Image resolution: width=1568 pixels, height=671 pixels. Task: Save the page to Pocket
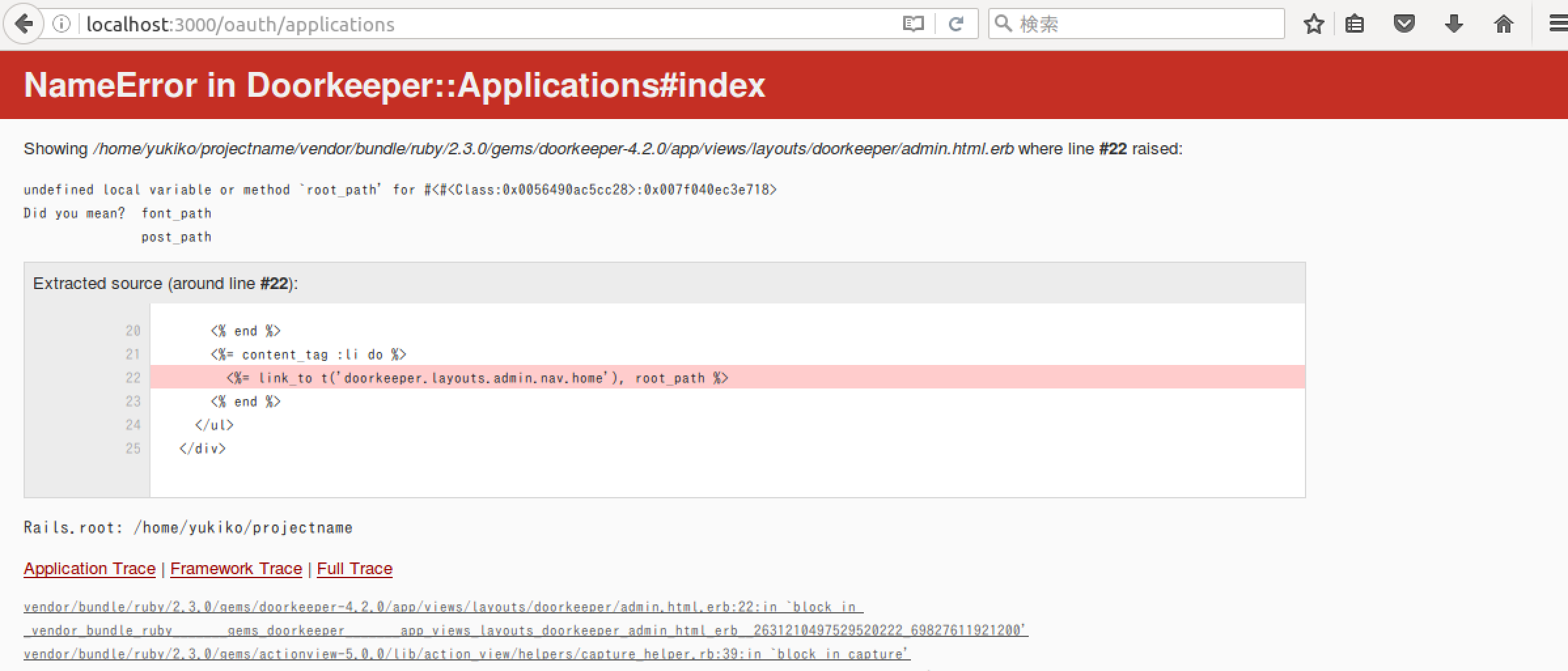point(1404,24)
